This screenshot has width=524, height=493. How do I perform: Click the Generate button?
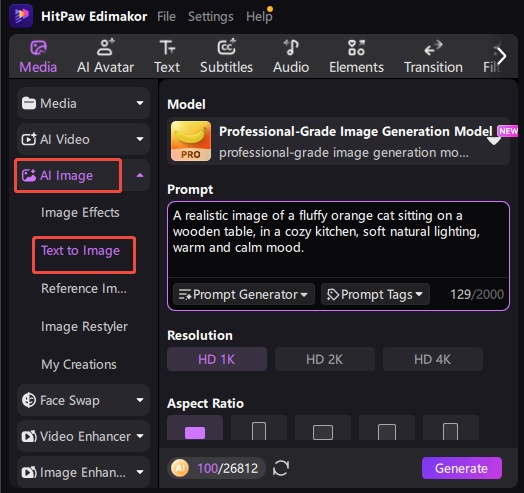tap(462, 468)
